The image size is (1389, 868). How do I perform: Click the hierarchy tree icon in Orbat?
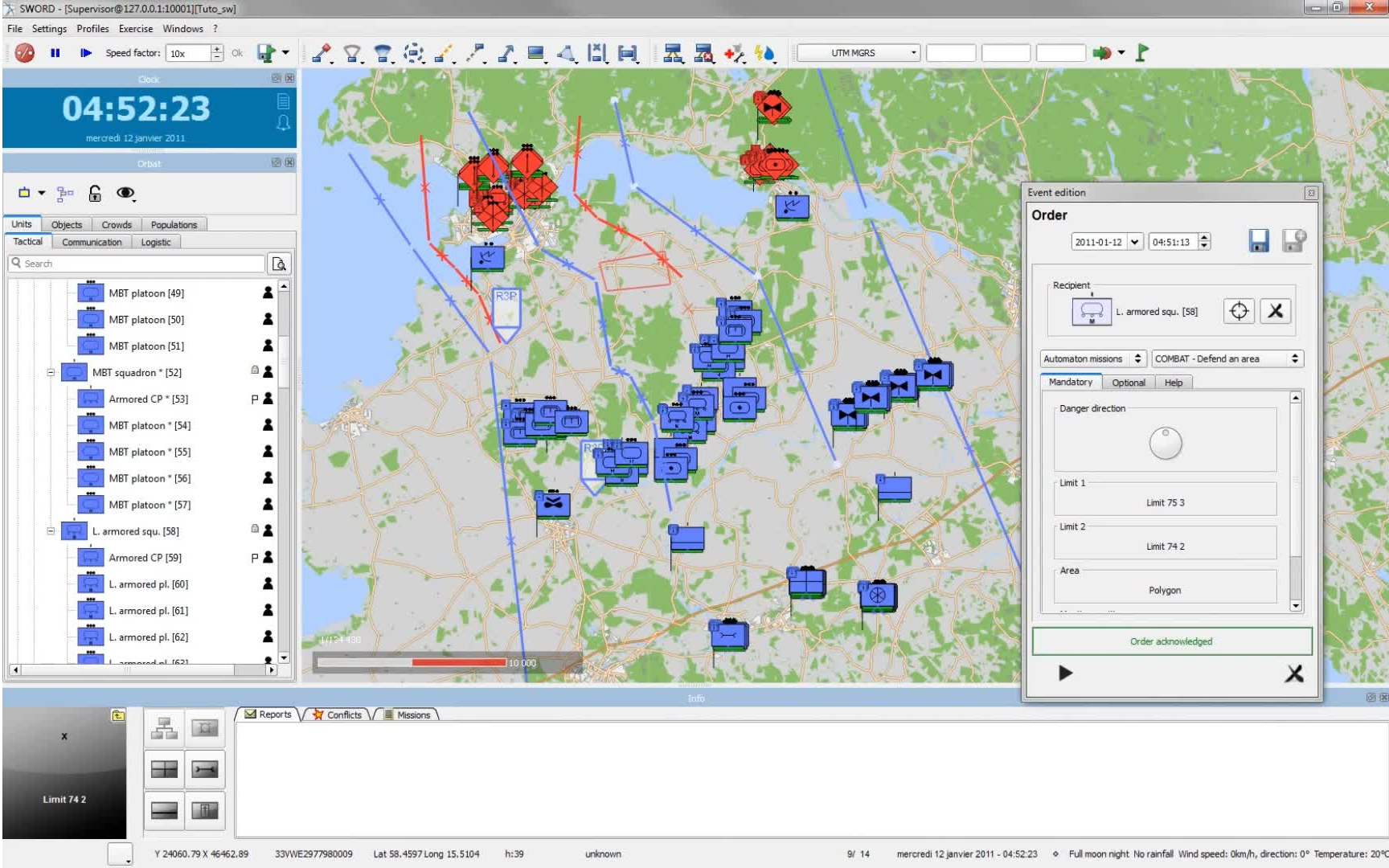(x=66, y=193)
